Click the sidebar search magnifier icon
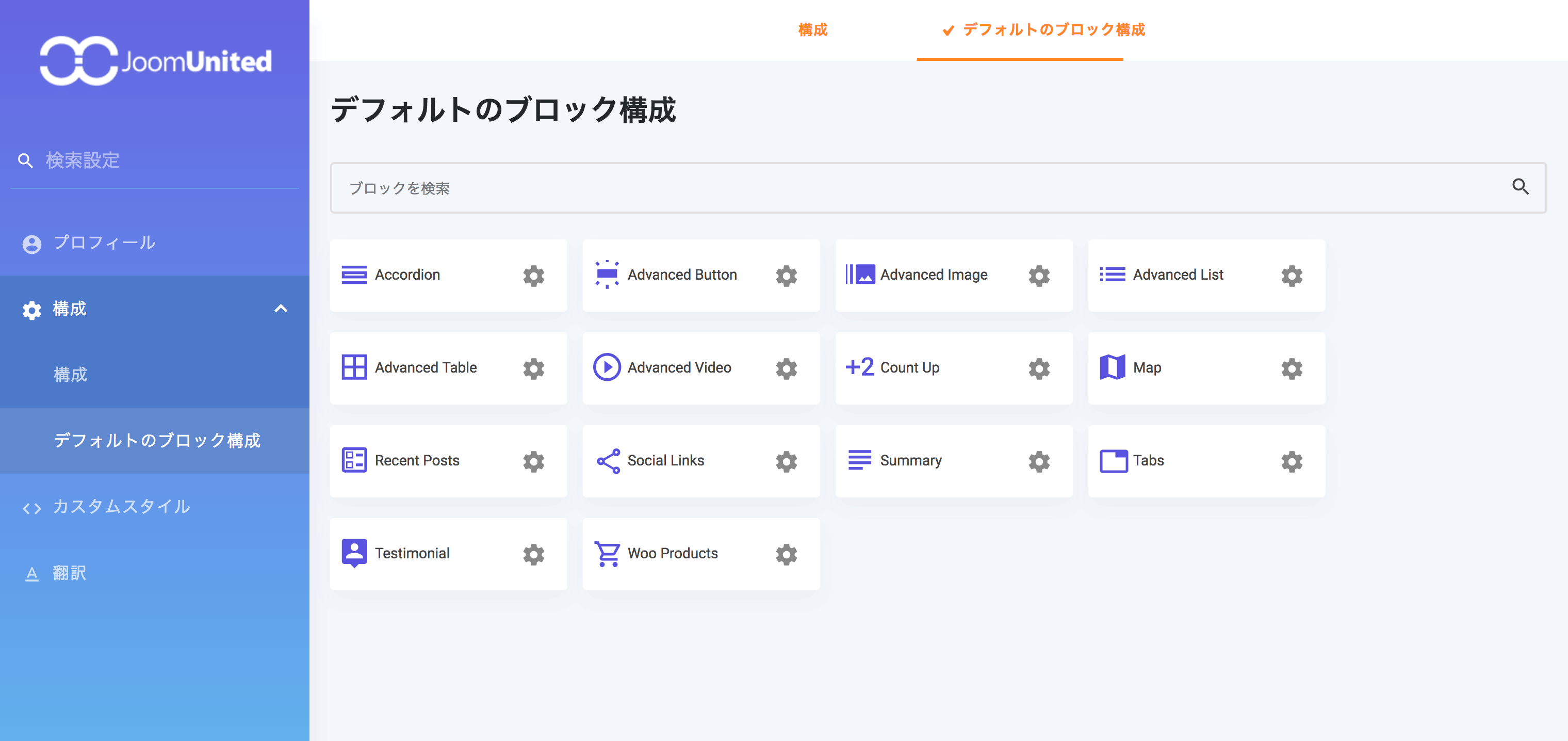 25,161
